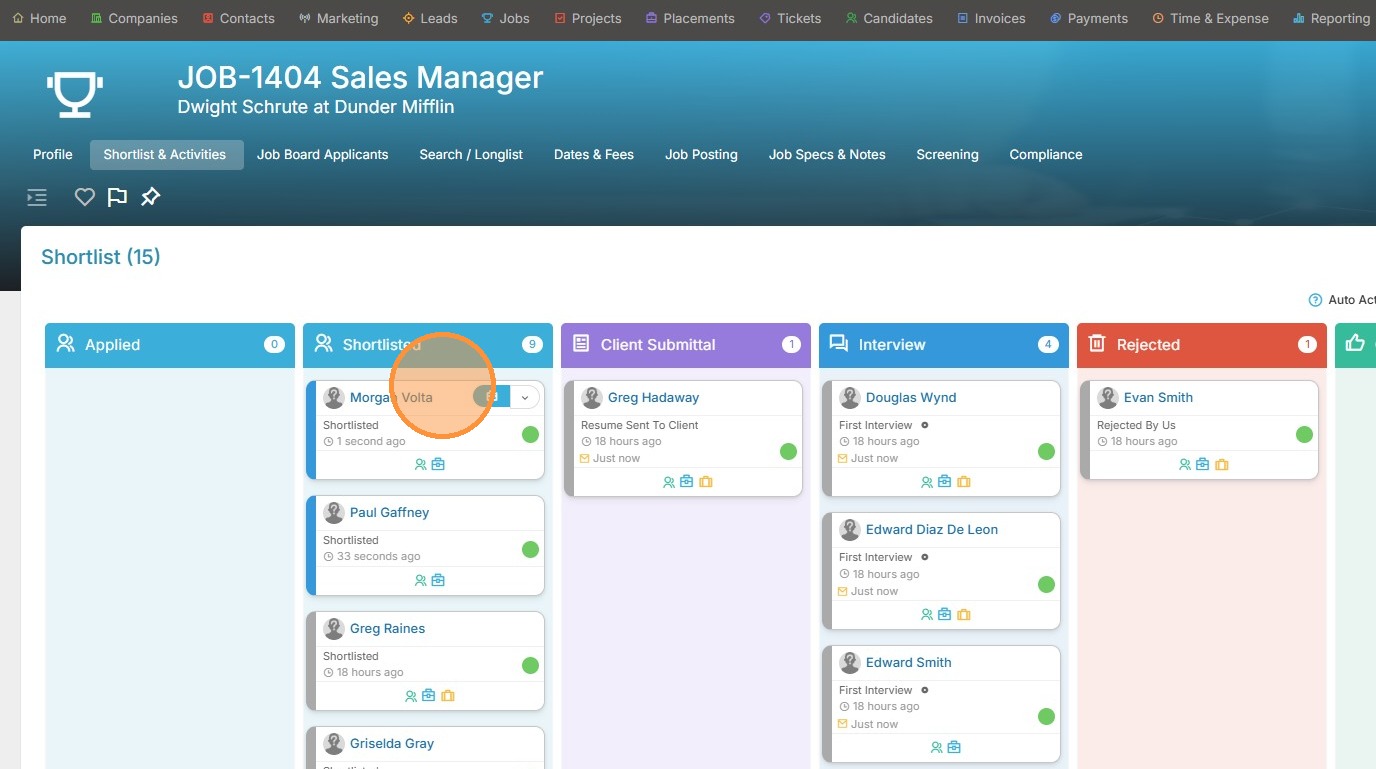Screen dimensions: 1376x769
Task: Click the Greg Hadaway name link
Action: pyautogui.click(x=653, y=398)
